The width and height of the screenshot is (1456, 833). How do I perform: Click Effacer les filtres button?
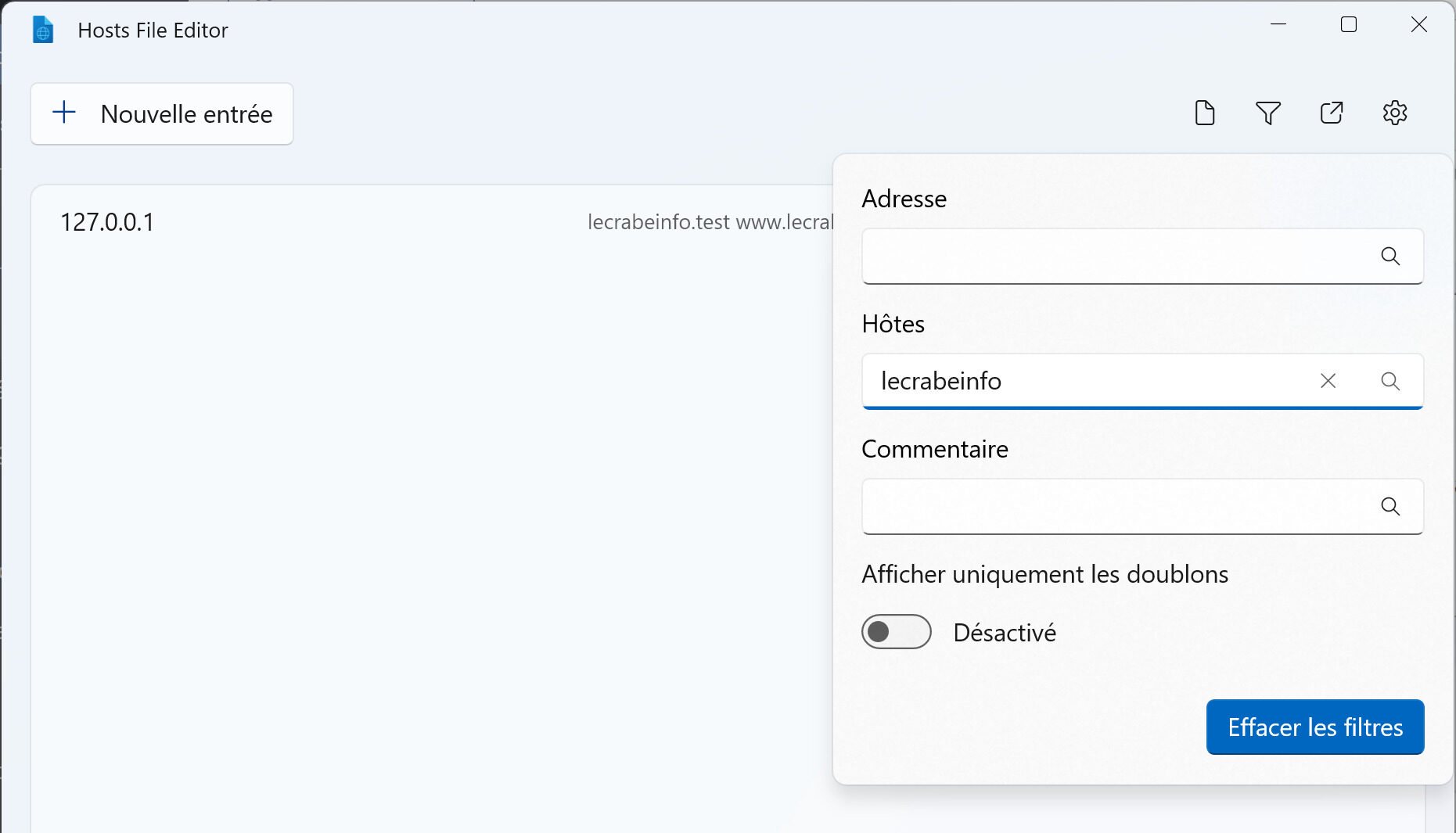(x=1315, y=727)
